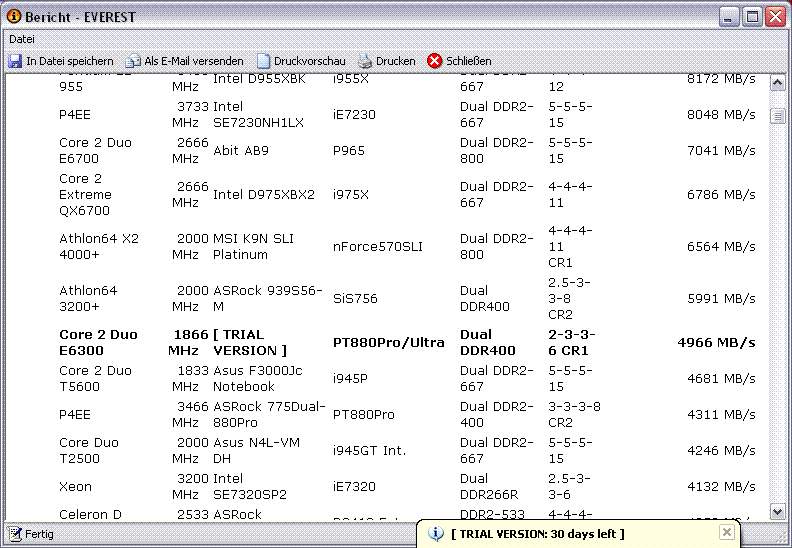The height and width of the screenshot is (548, 792).
Task: Click nForce570SLI chipset cell
Action: 378,246
